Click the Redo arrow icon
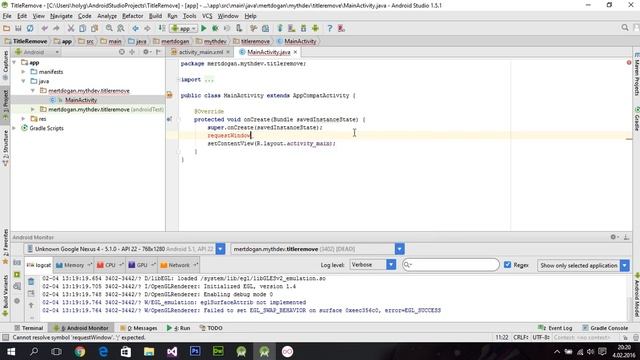The image size is (640, 360). pyautogui.click(x=56, y=28)
